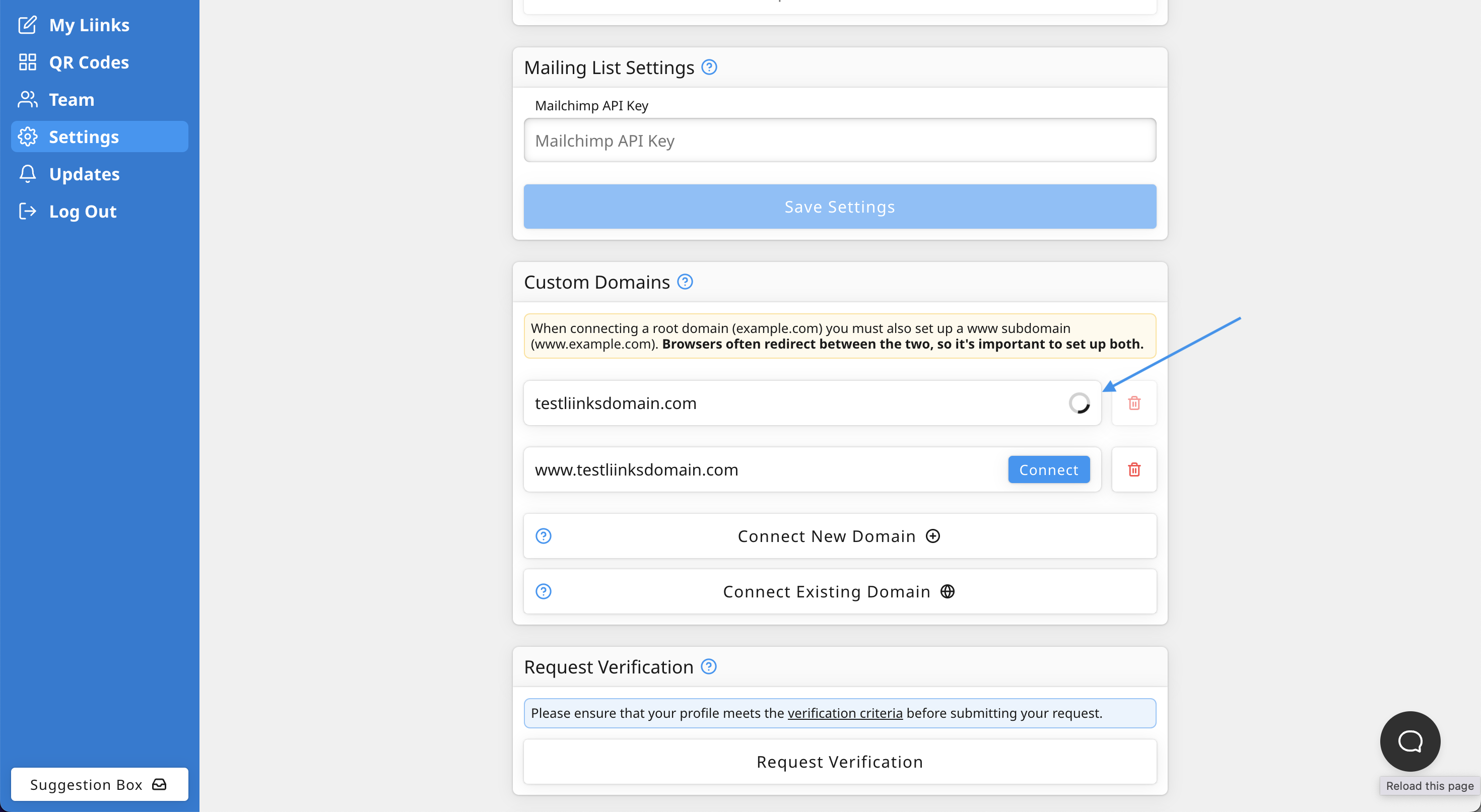
Task: View Updates notifications
Action: pos(84,174)
